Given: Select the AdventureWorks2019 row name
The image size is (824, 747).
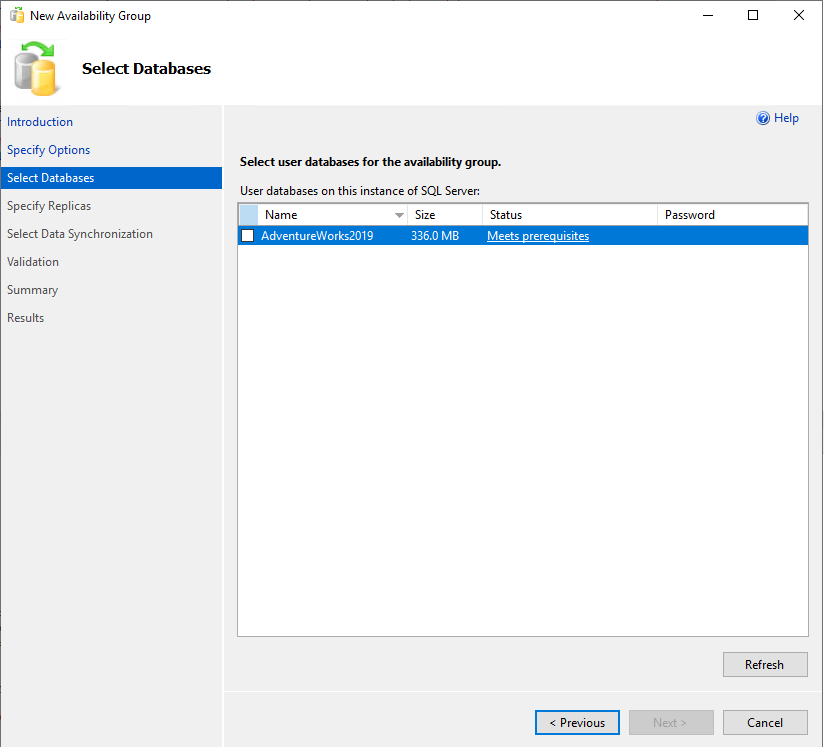Looking at the screenshot, I should pos(316,236).
